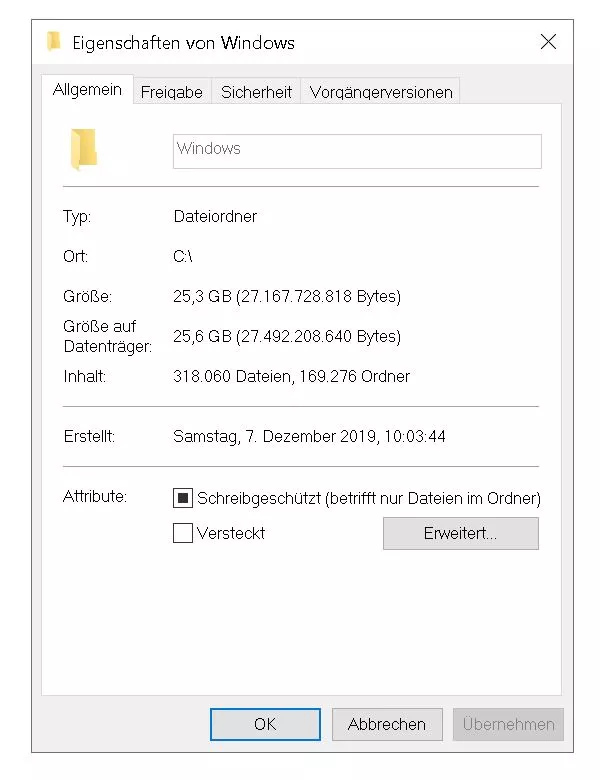Click the folder icon in the title bar
This screenshot has height=780, width=600.
point(54,41)
